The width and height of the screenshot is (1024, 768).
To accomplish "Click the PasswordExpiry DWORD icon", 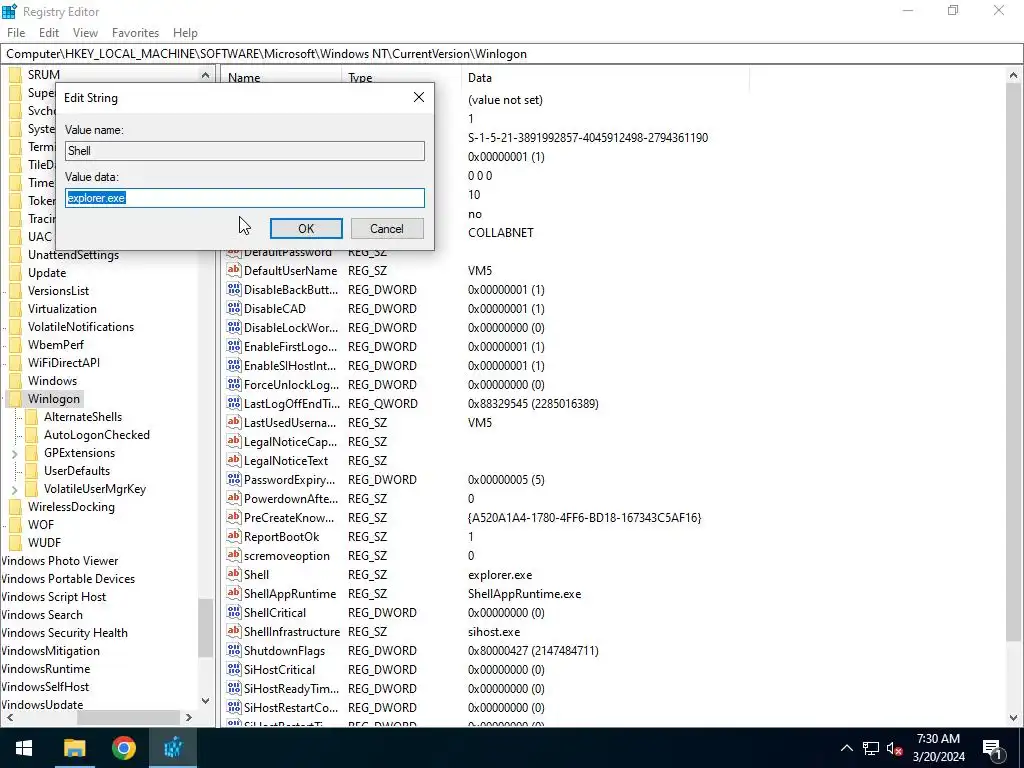I will pyautogui.click(x=234, y=479).
